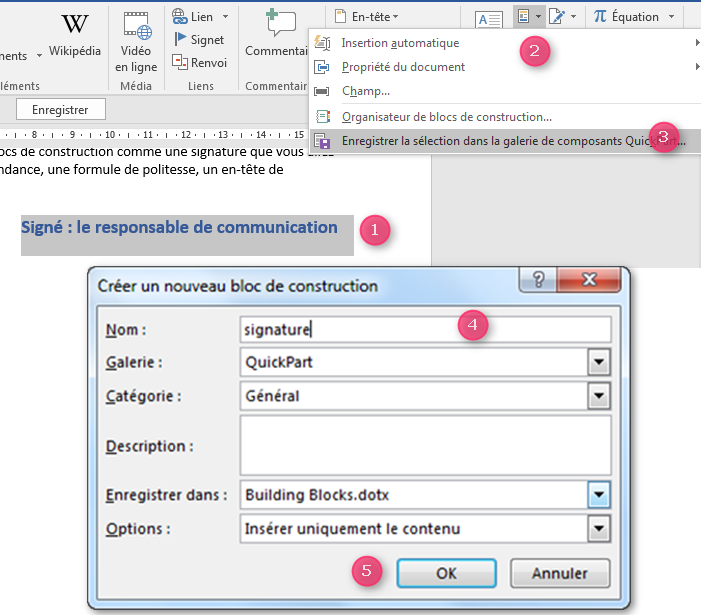Image resolution: width=701 pixels, height=615 pixels.
Task: Insert a text box (Zone de texte)
Action: (x=489, y=20)
